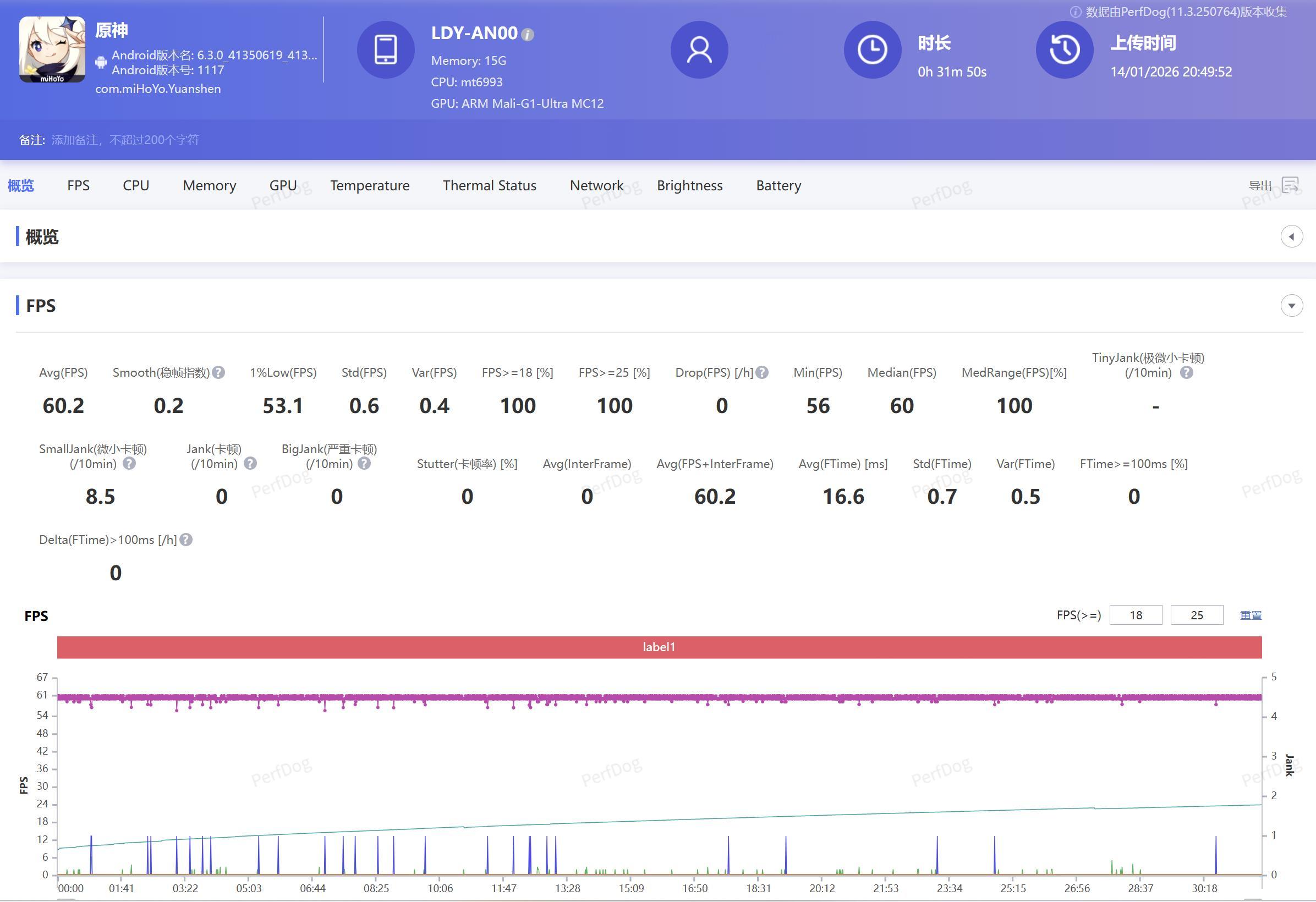Click the FPS threshold field showing 18
The image size is (1316, 902).
[x=1136, y=615]
